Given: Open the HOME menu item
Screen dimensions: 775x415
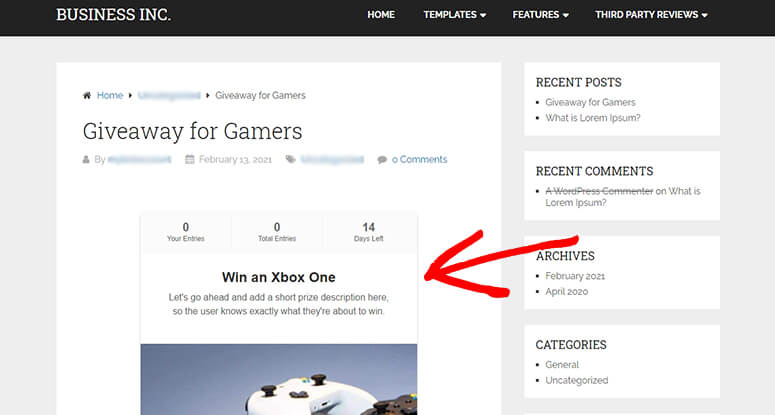Looking at the screenshot, I should point(381,15).
